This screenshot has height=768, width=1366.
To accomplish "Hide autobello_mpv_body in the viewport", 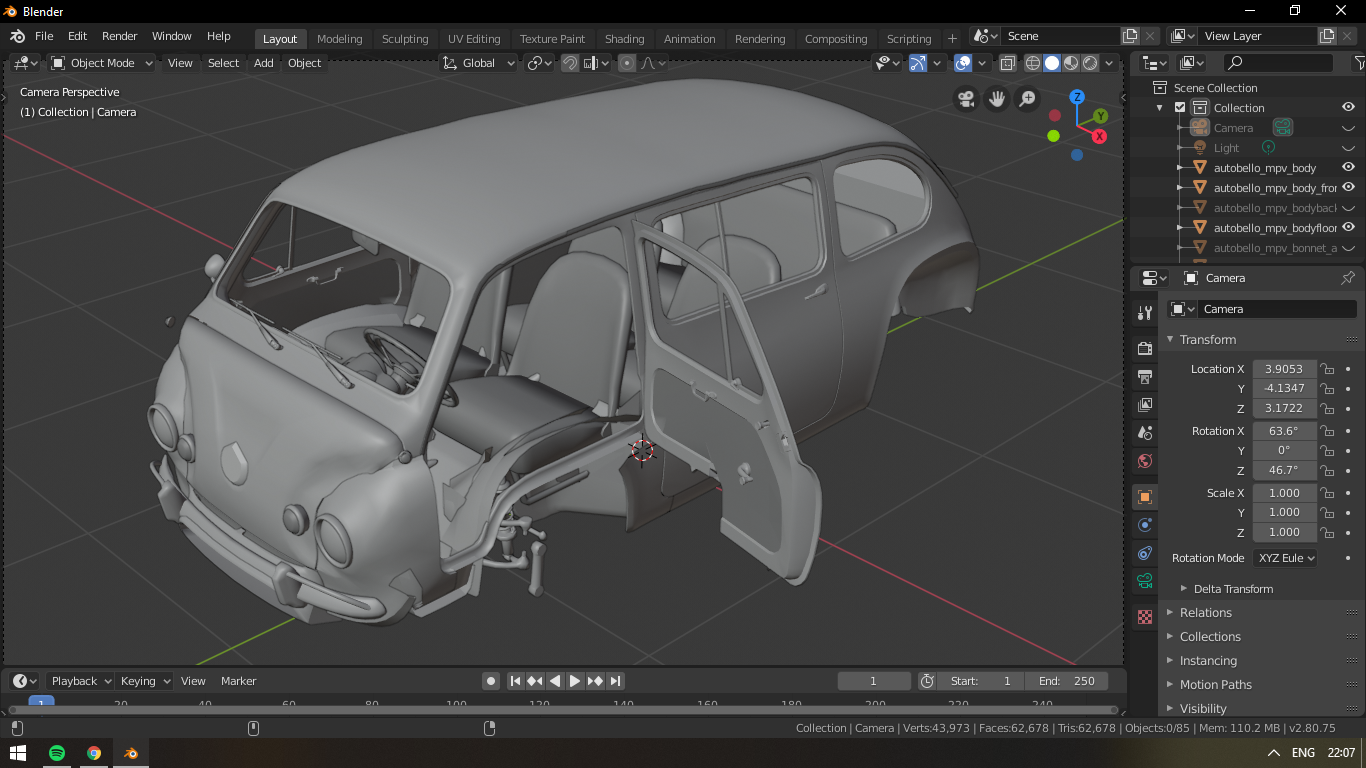I will coord(1348,168).
